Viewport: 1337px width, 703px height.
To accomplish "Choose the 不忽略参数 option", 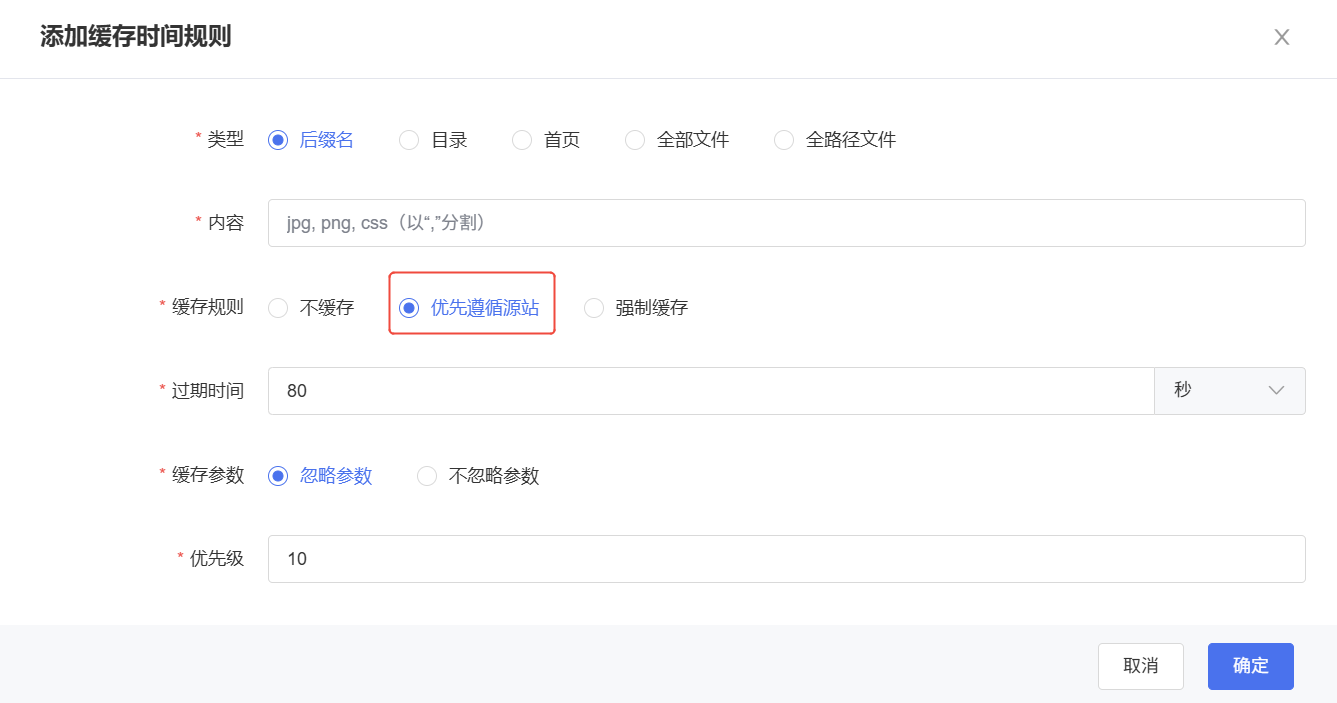I will point(427,476).
